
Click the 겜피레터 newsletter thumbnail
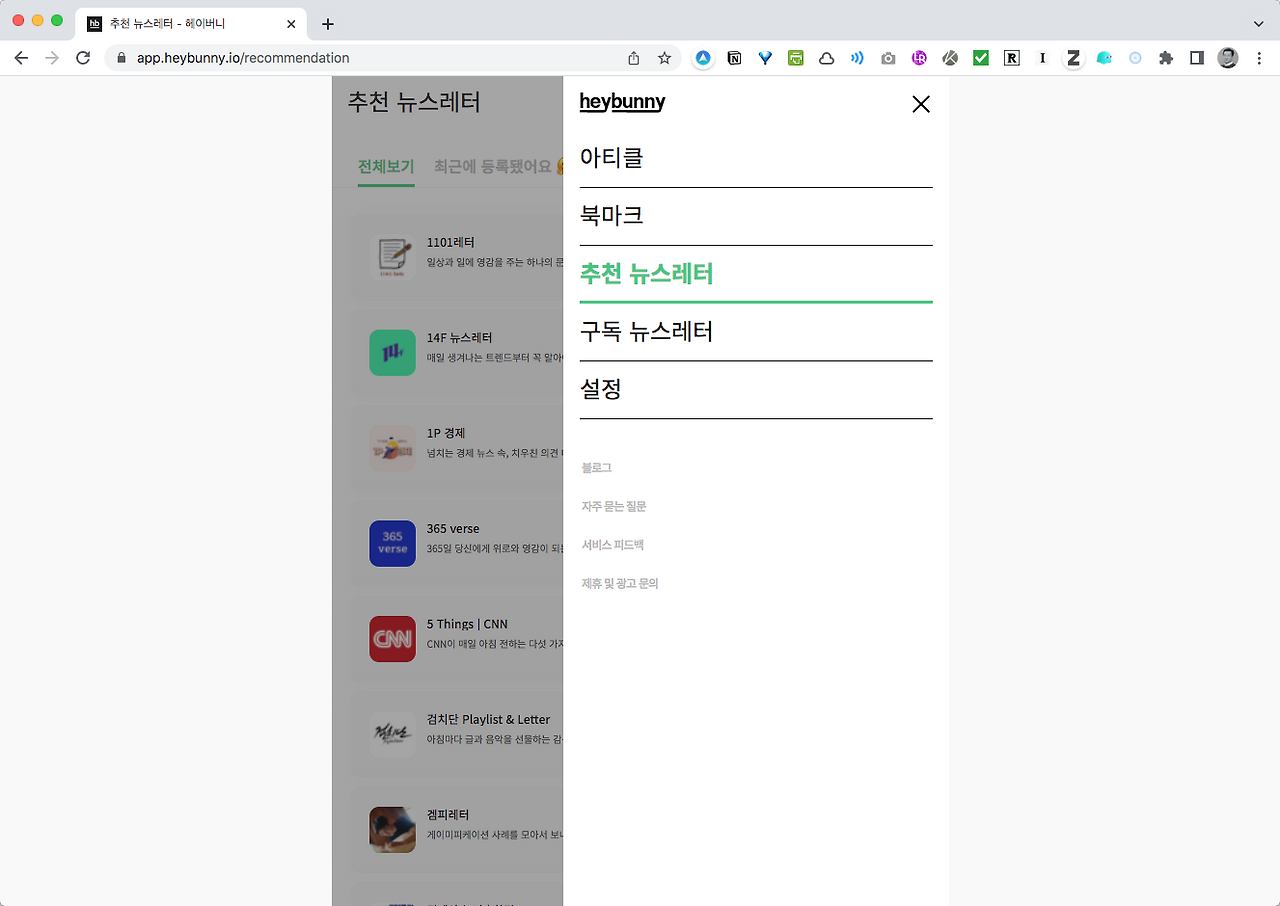392,830
